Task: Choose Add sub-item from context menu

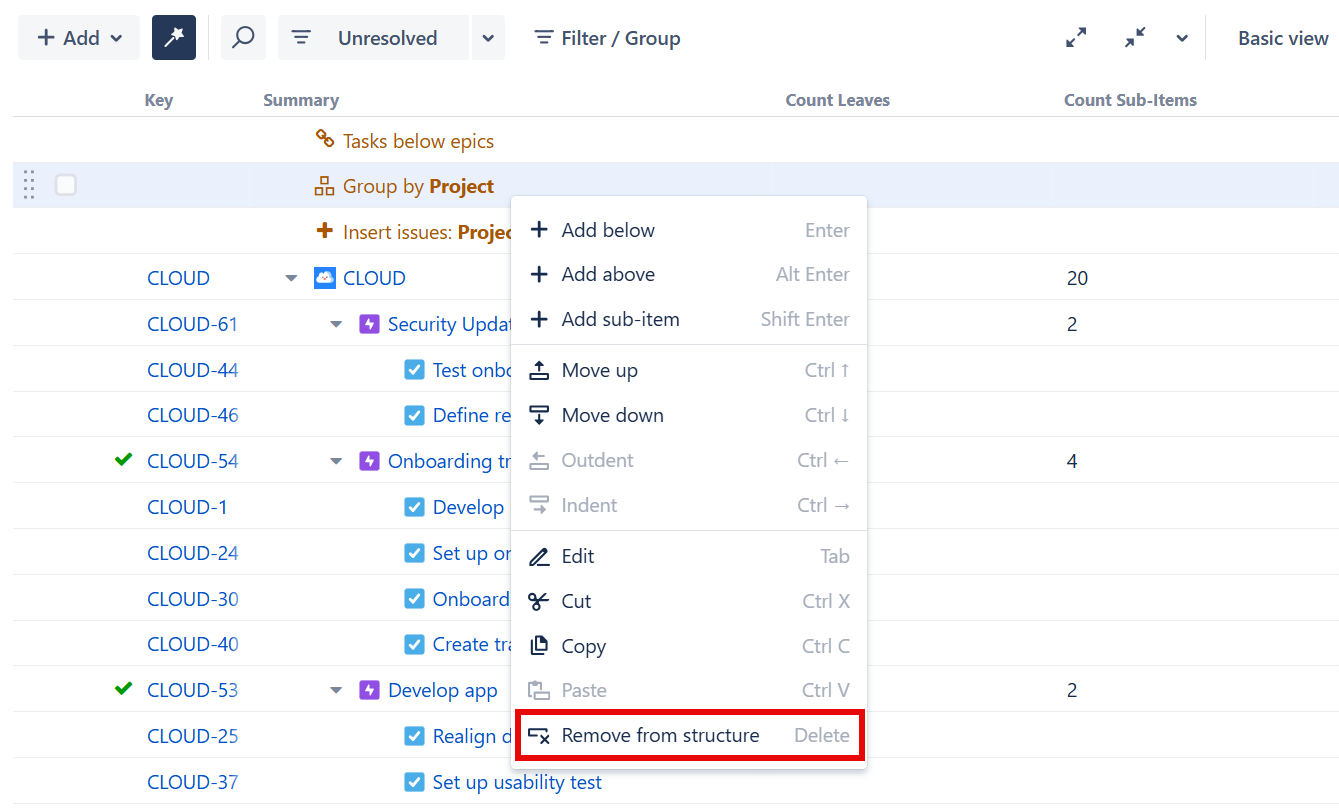Action: click(620, 320)
